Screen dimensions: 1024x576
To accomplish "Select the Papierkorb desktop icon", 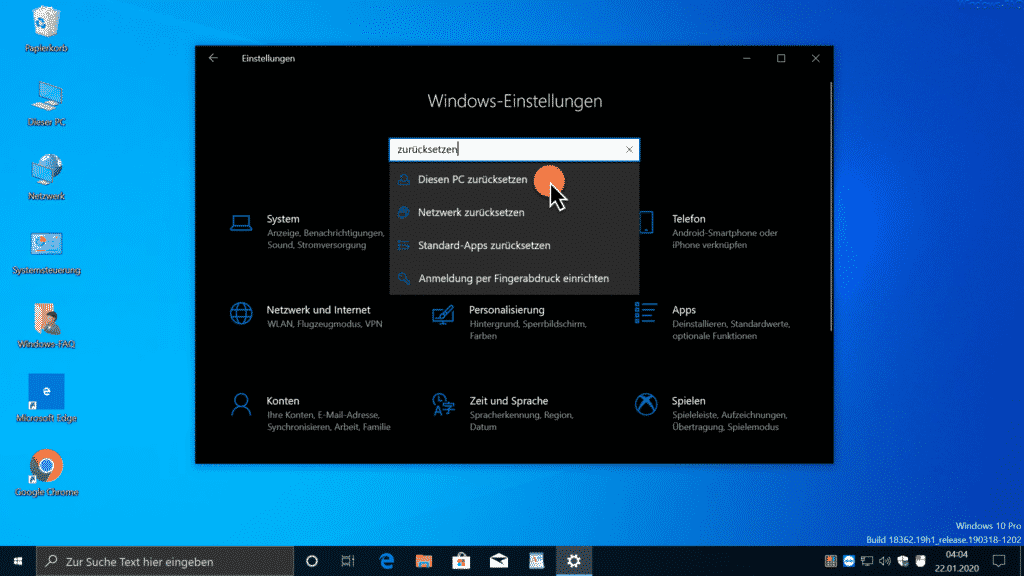I will (46, 30).
